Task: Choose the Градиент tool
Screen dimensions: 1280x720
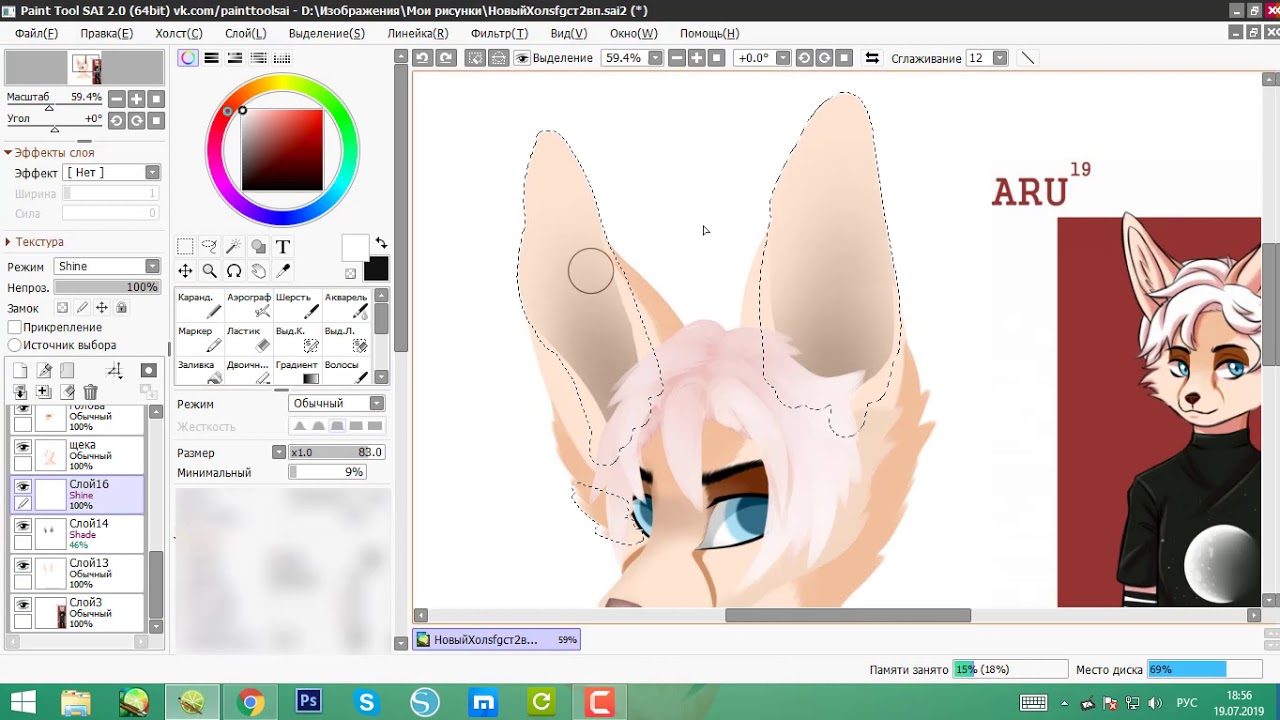Action: [297, 372]
